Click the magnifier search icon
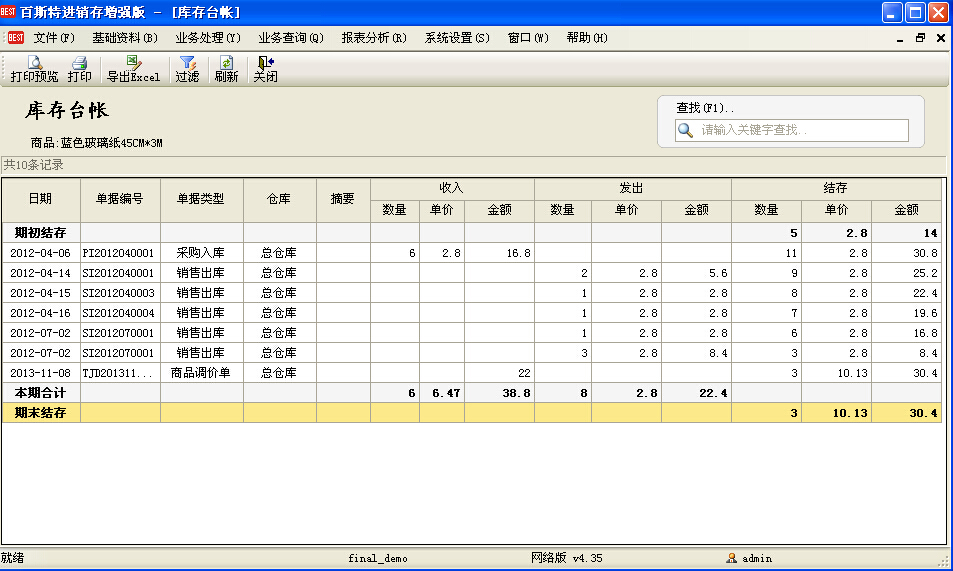Screen dimensions: 953x571 pyautogui.click(x=686, y=130)
